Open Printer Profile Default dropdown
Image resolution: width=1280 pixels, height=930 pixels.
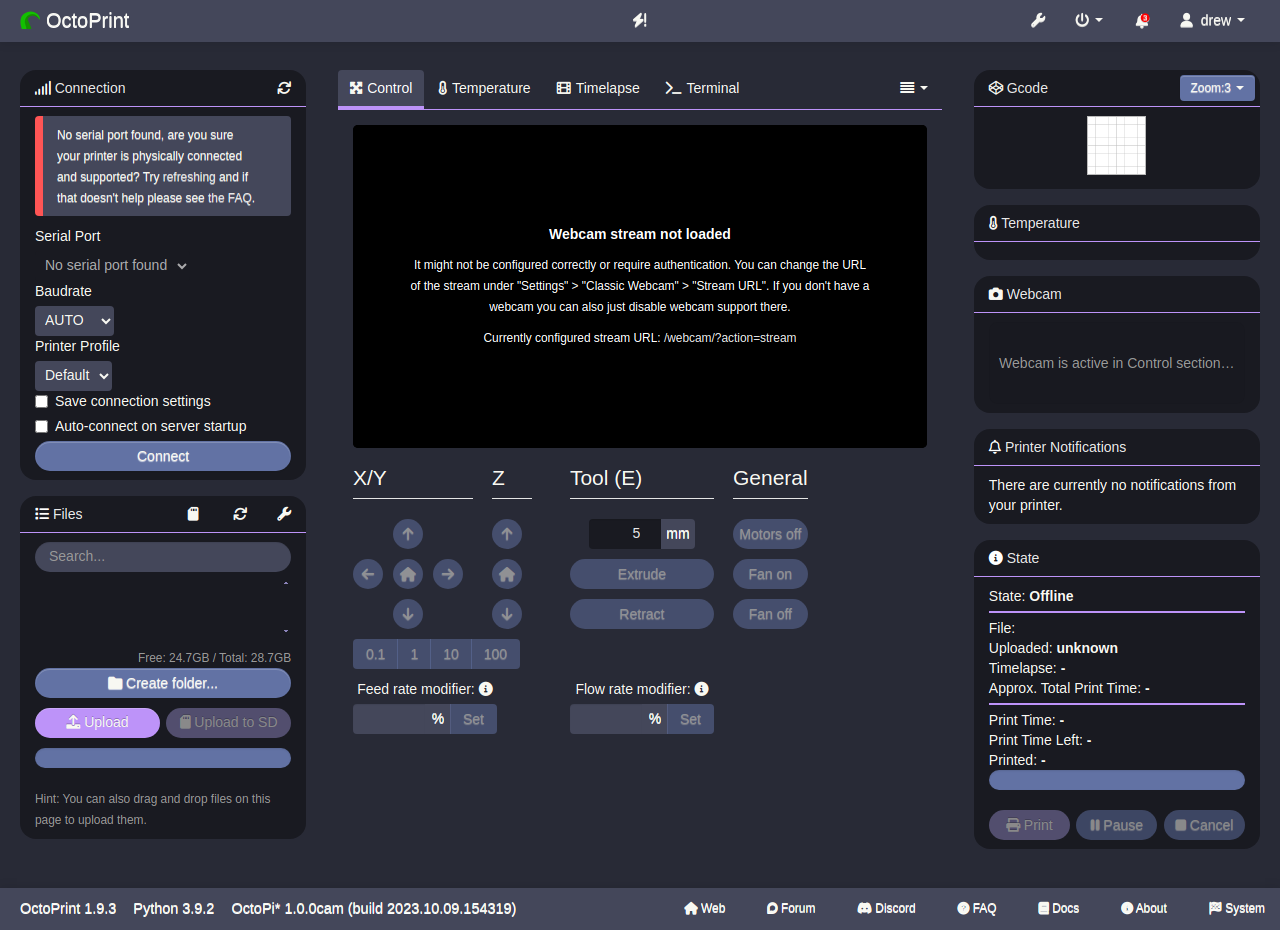(x=73, y=375)
